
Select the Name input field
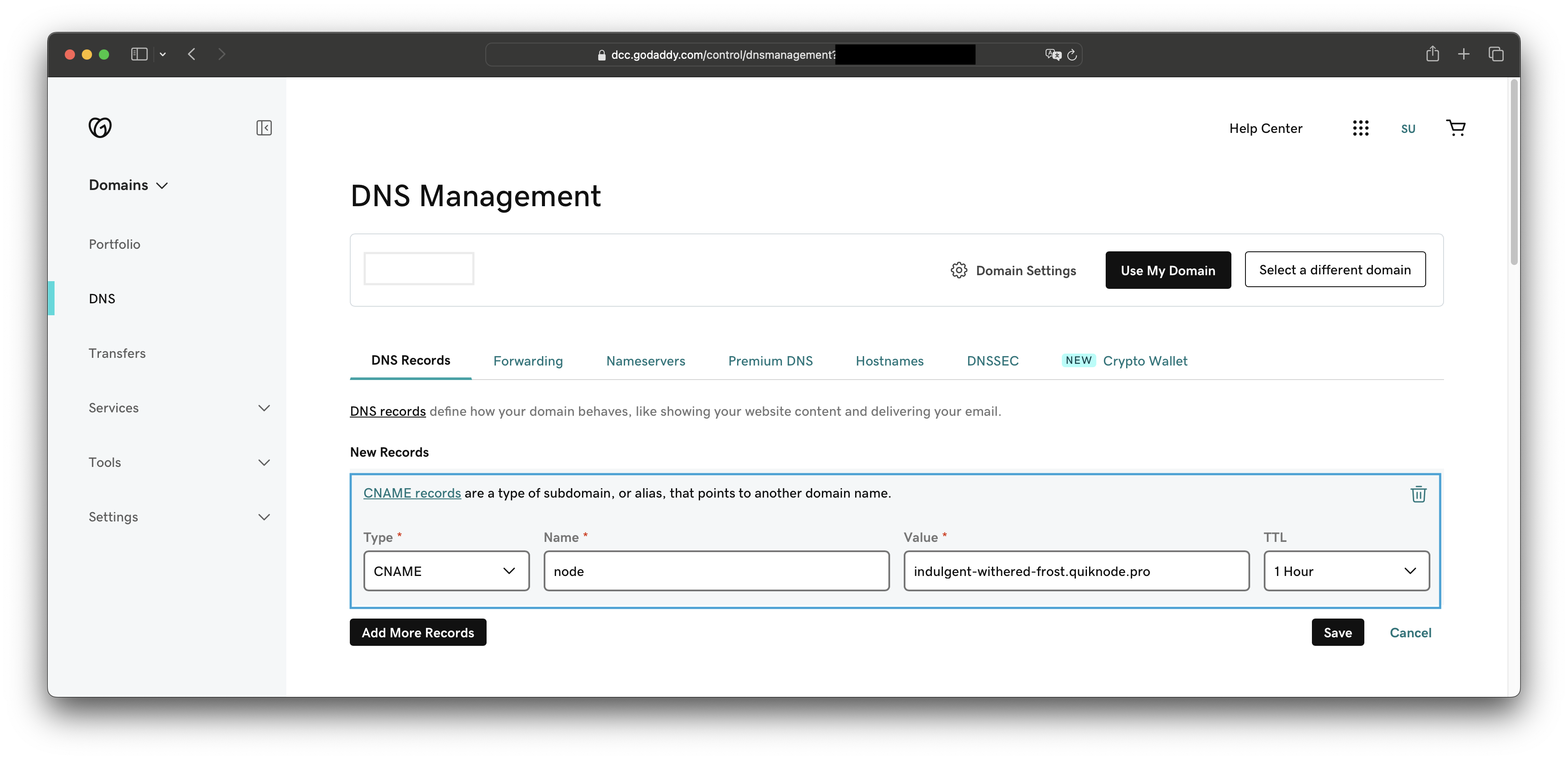(x=715, y=571)
